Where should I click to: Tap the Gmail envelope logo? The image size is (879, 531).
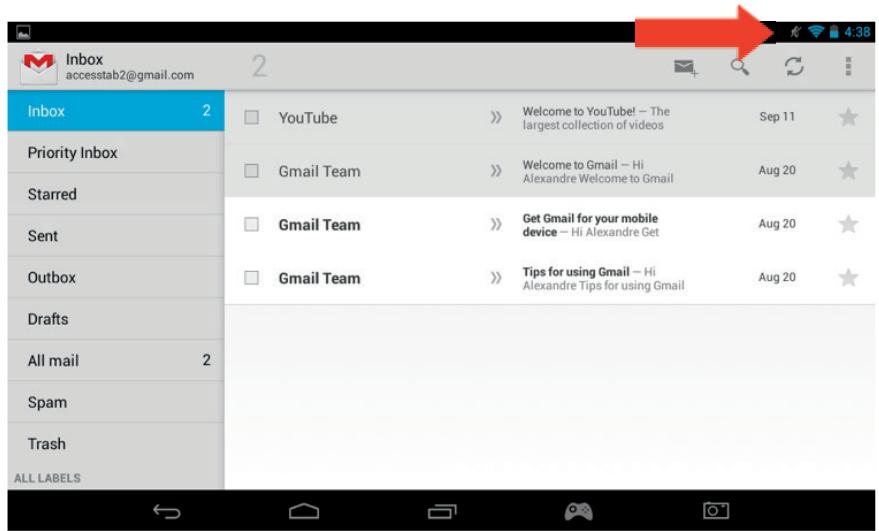pyautogui.click(x=38, y=67)
